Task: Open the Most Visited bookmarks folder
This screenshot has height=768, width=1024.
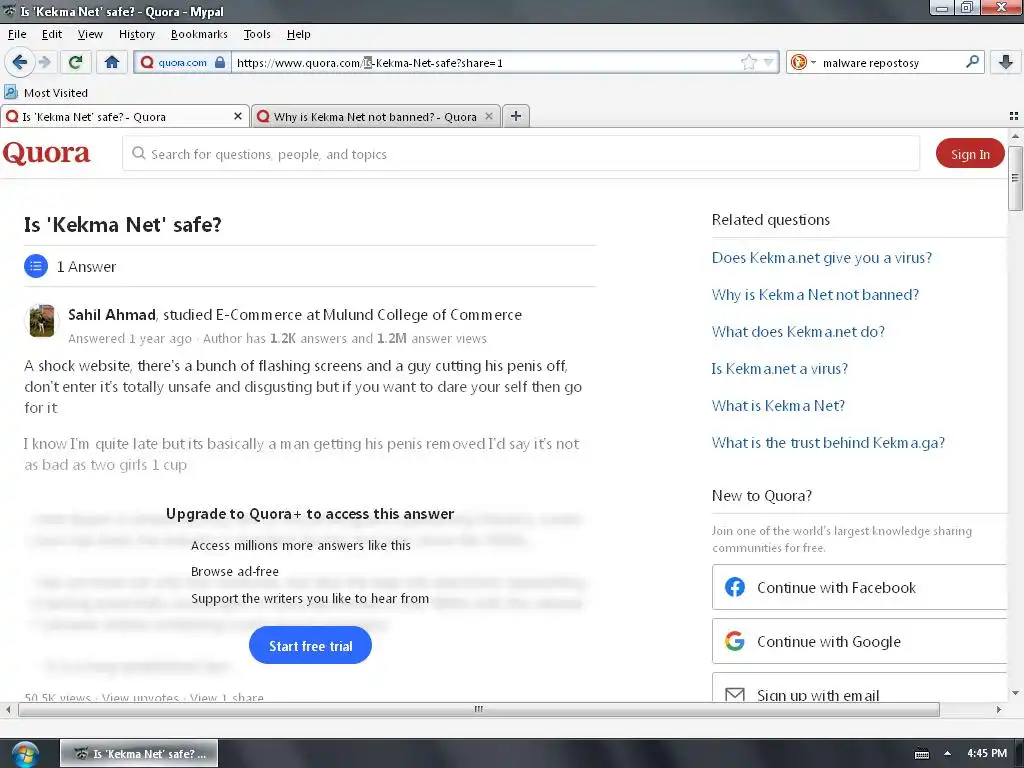Action: click(x=46, y=93)
